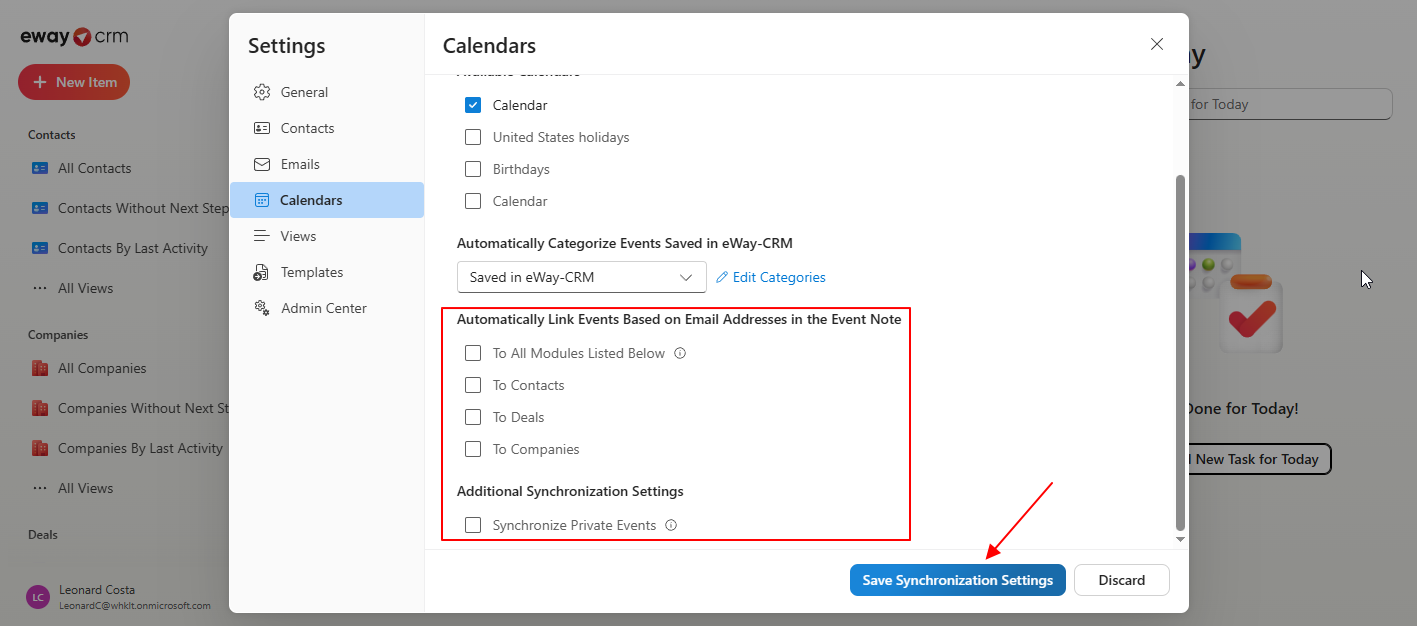Click info icon next to Synchronize Private Events
1417x626 pixels.
(x=671, y=525)
